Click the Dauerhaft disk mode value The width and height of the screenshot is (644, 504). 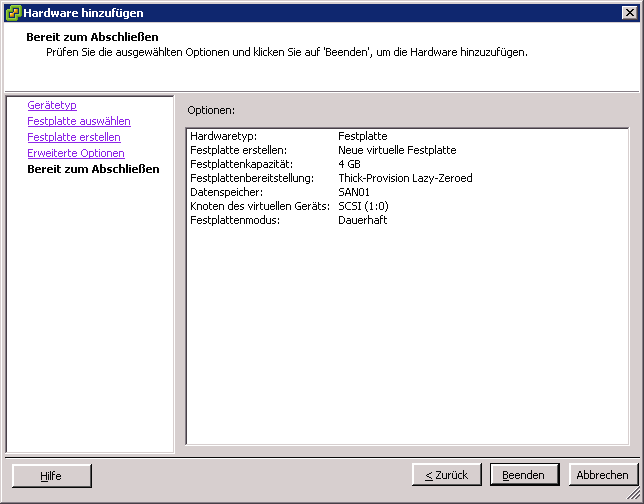pos(362,220)
